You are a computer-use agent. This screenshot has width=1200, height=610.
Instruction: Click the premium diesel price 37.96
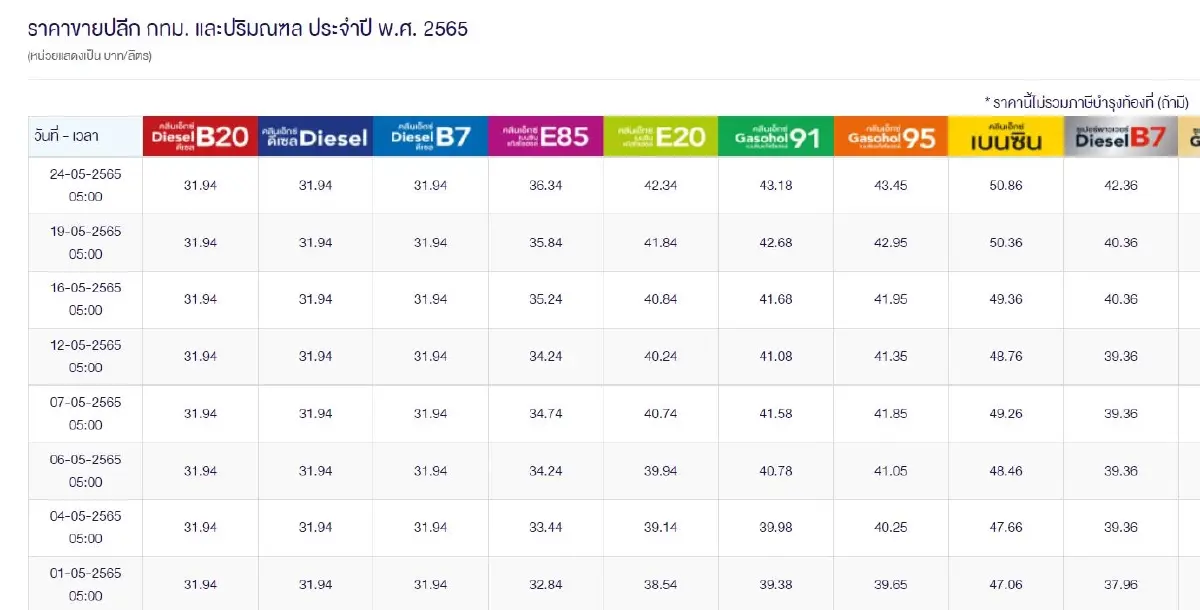1121,585
